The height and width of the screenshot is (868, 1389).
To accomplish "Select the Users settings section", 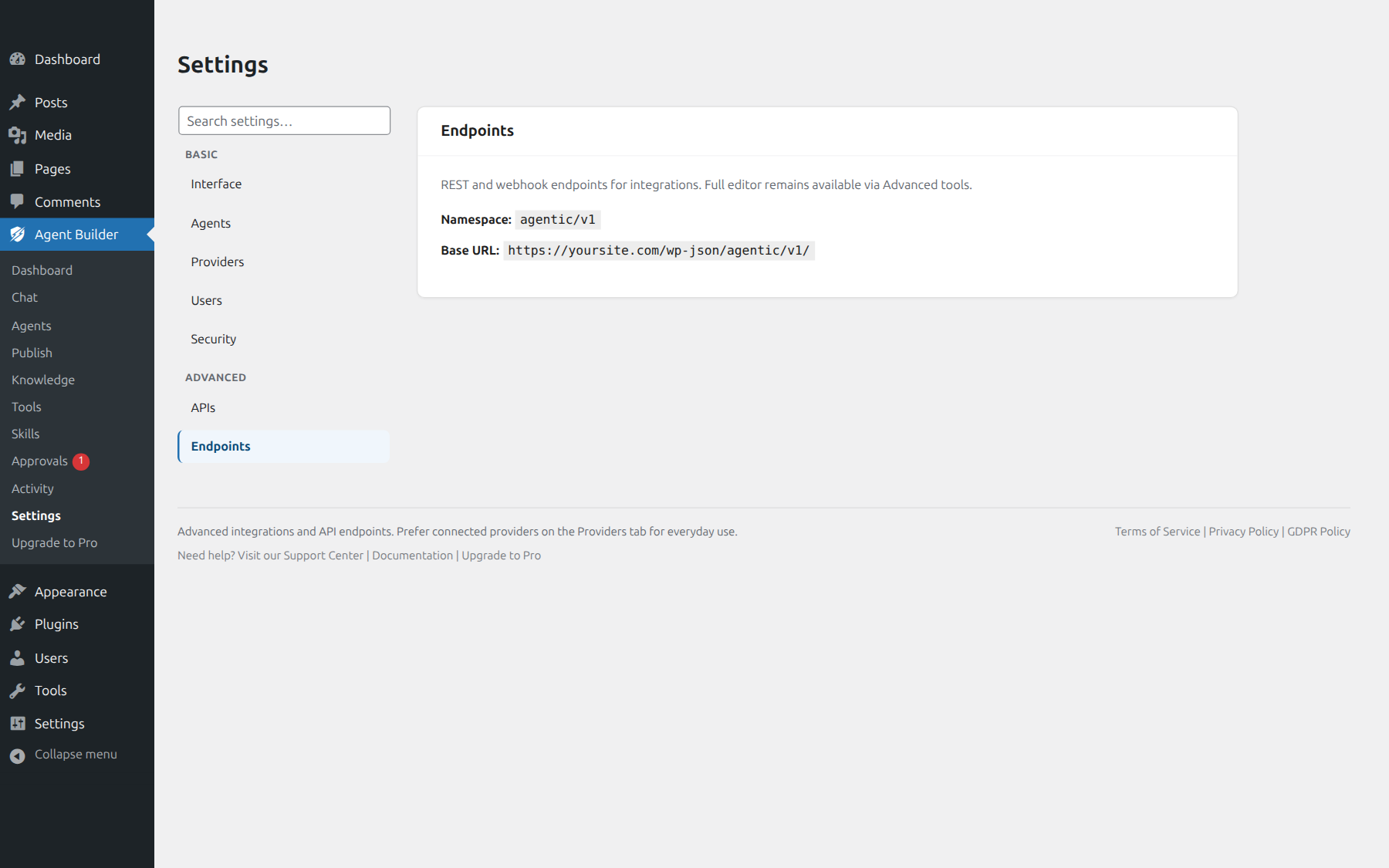I will point(284,300).
